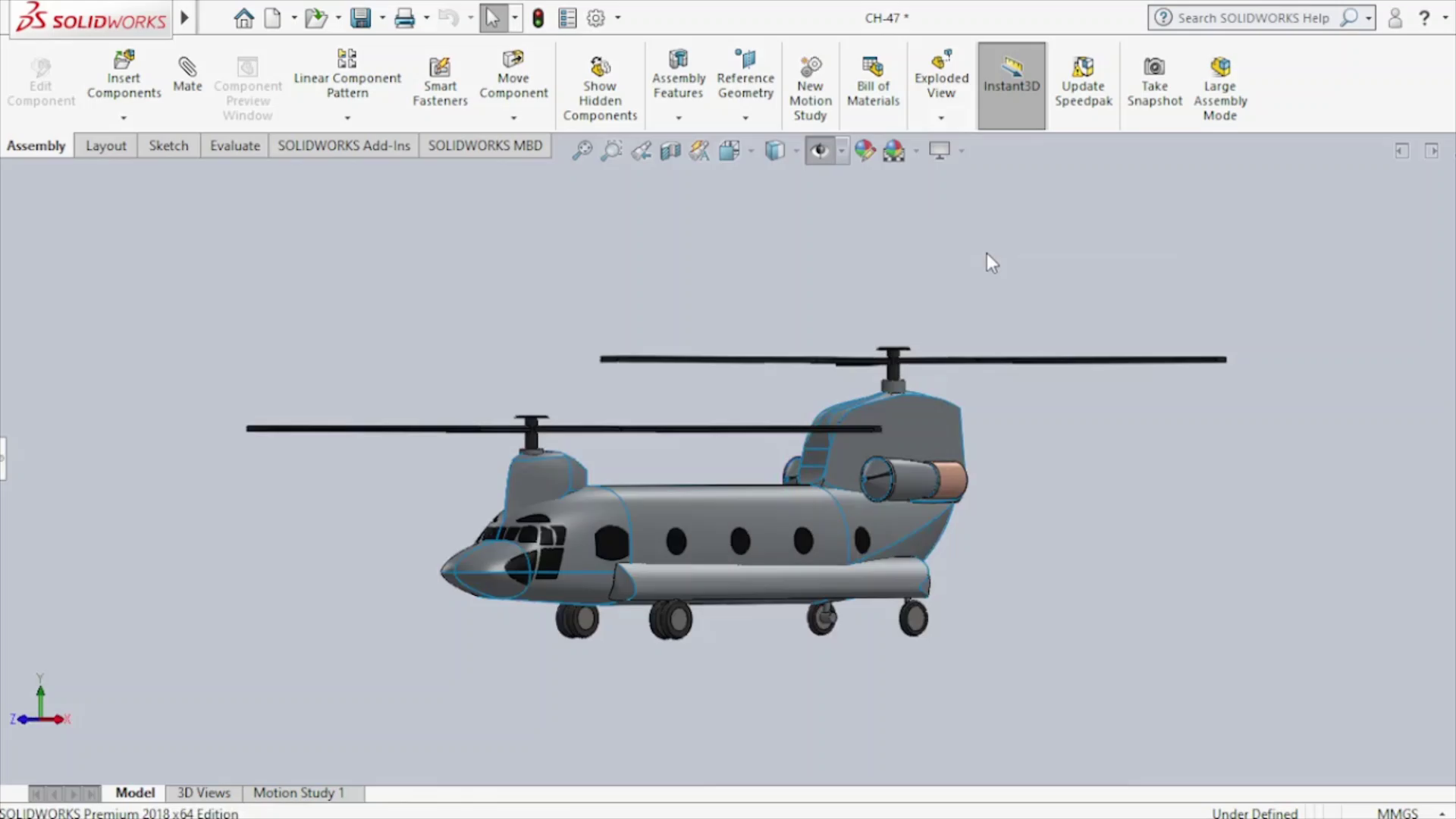Open Smart Fasteners tool
Screen dimensions: 1456x819
(440, 68)
